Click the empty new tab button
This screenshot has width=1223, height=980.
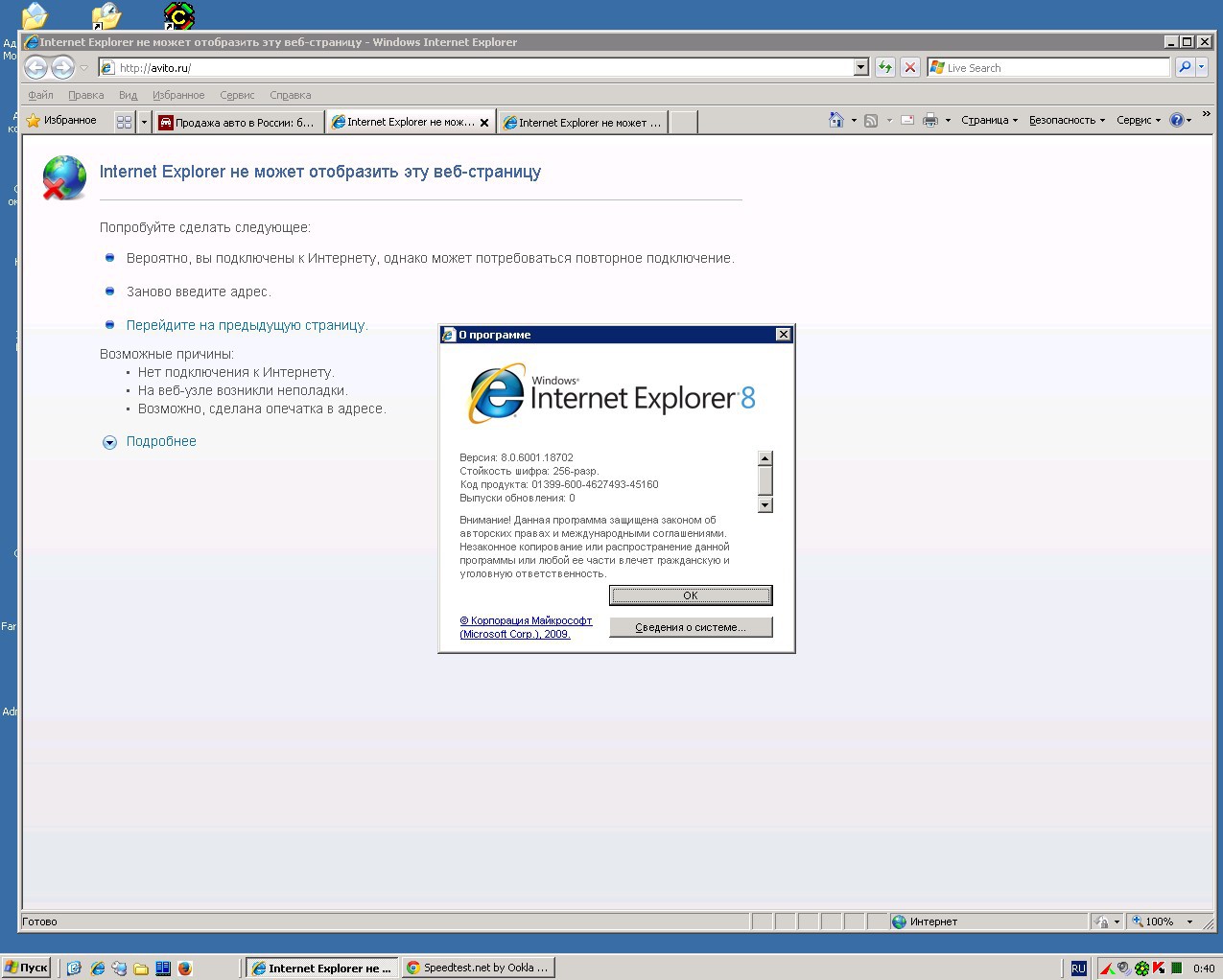[x=682, y=122]
